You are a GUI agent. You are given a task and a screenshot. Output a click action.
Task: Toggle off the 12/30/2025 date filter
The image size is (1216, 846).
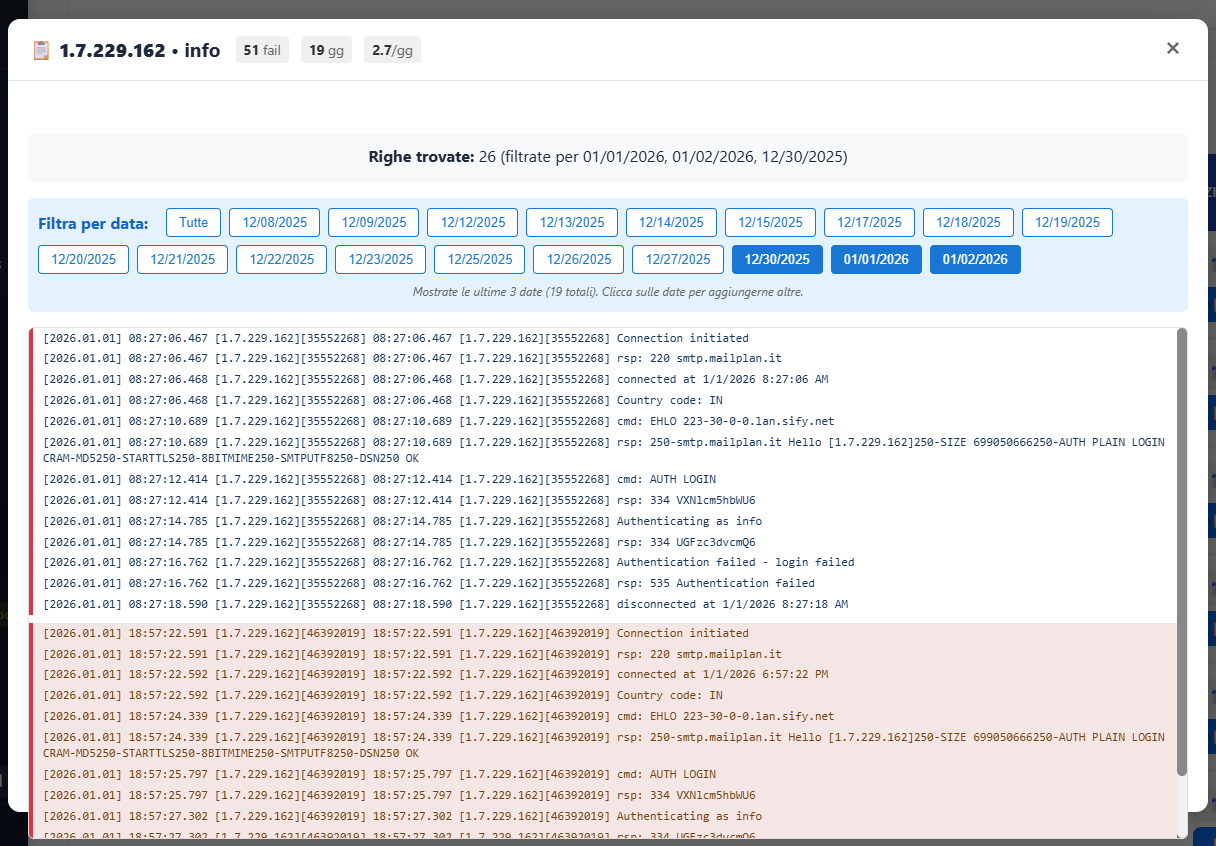point(777,259)
